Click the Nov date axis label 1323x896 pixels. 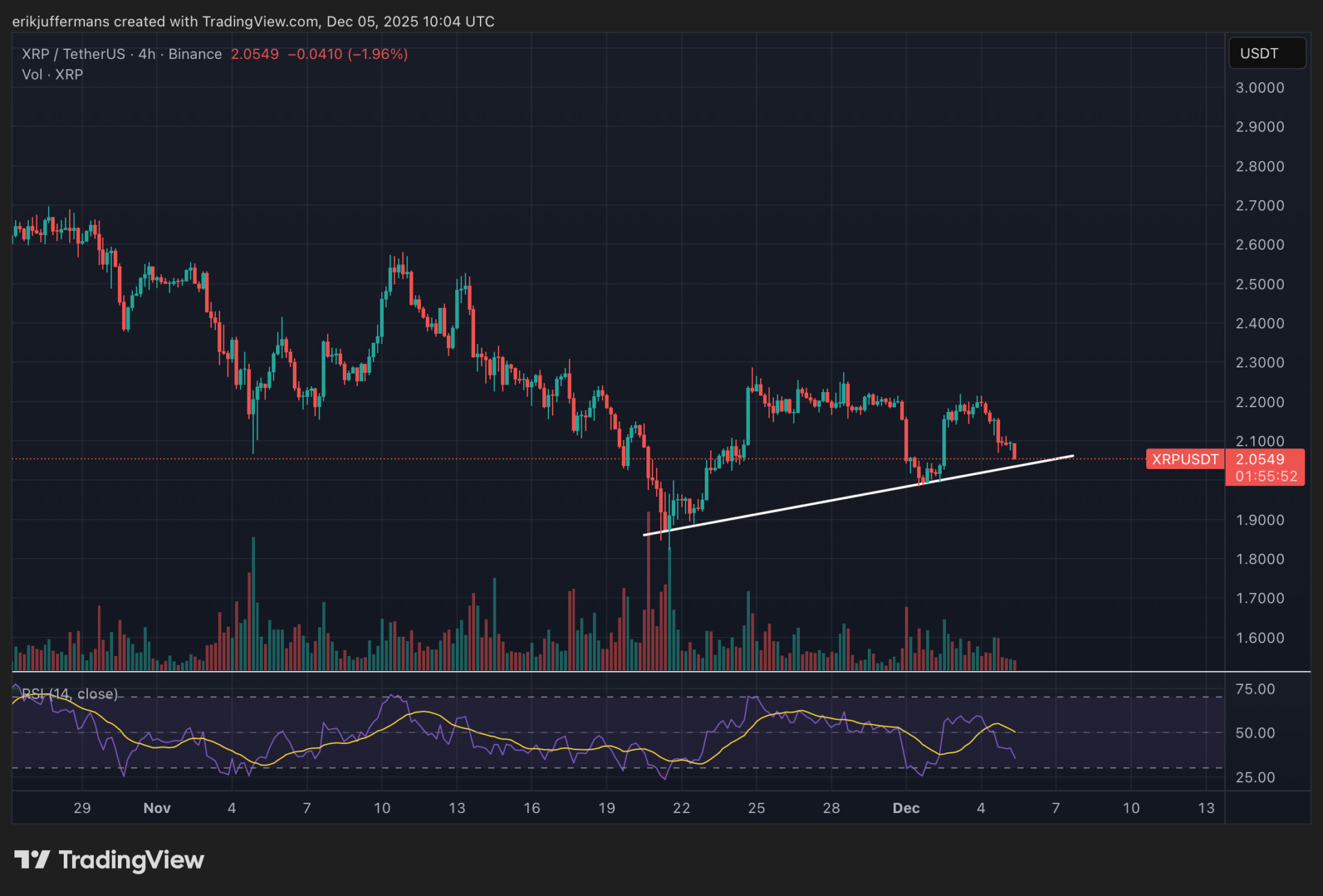[157, 808]
